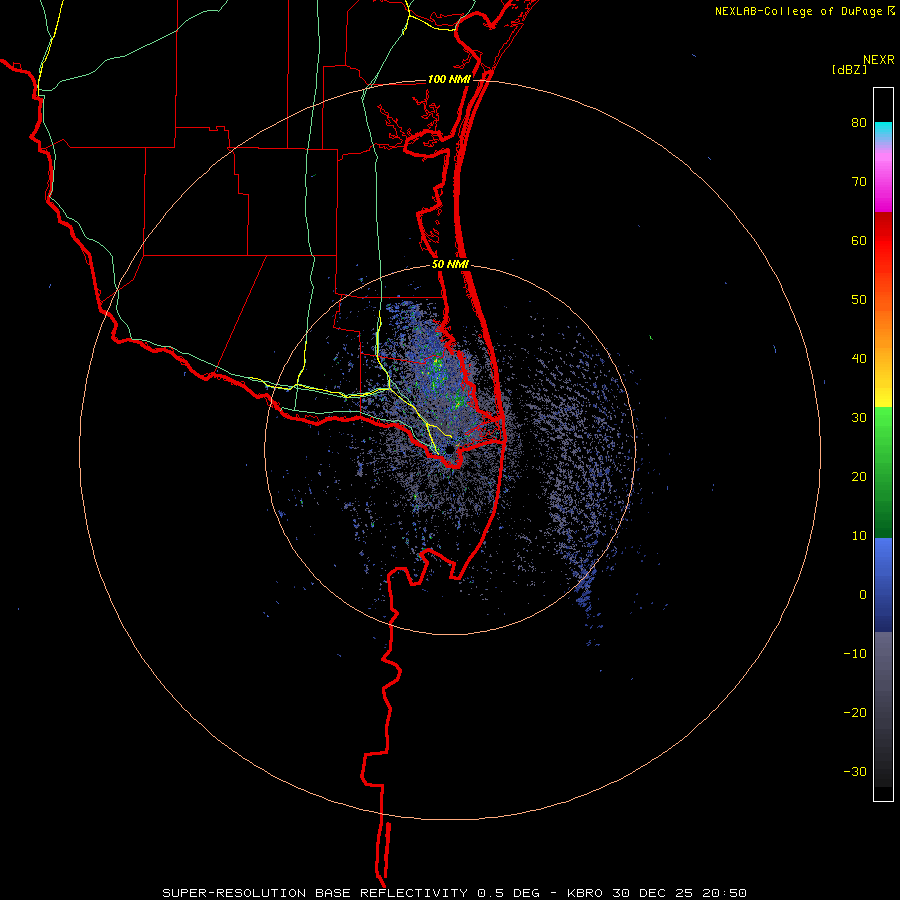Click the NEXLAB-College of DuPage credit text
The width and height of the screenshot is (900, 900).
(x=798, y=11)
